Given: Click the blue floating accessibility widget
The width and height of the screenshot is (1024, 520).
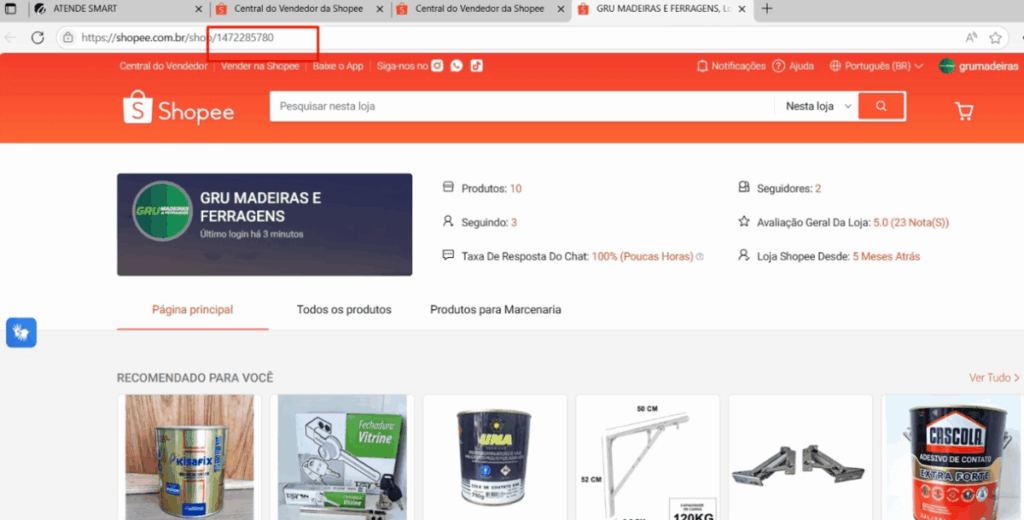Looking at the screenshot, I should (x=22, y=333).
